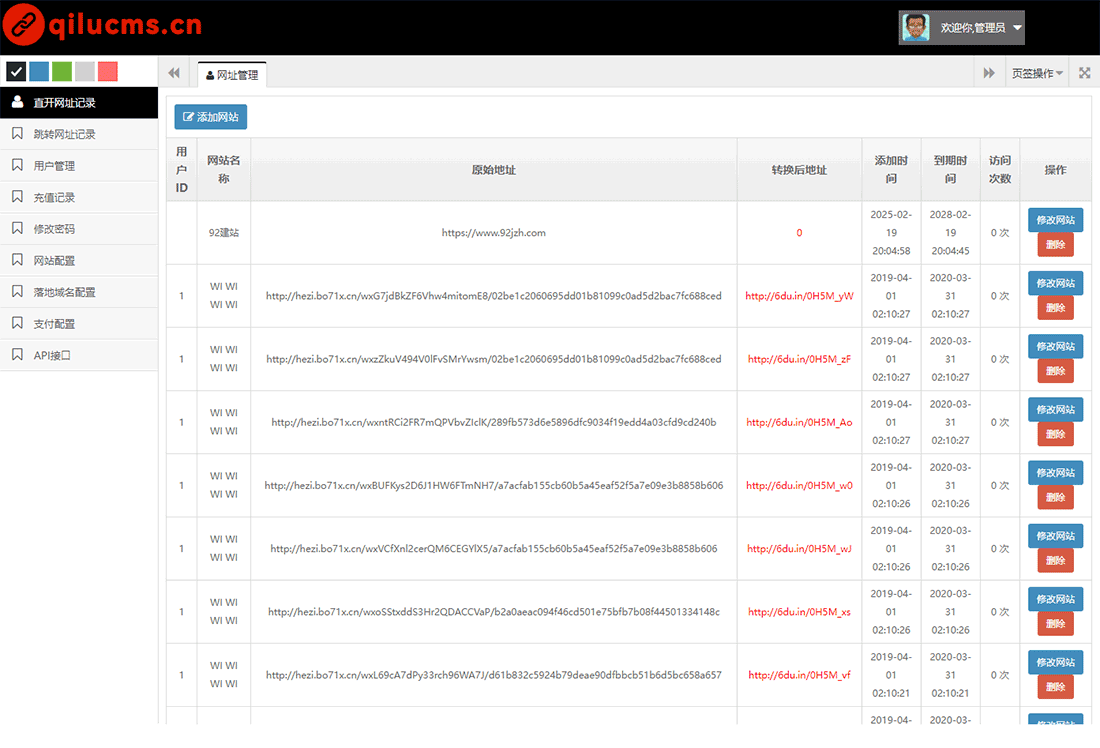Click the bookmark icon beside 支付配置

(18, 323)
